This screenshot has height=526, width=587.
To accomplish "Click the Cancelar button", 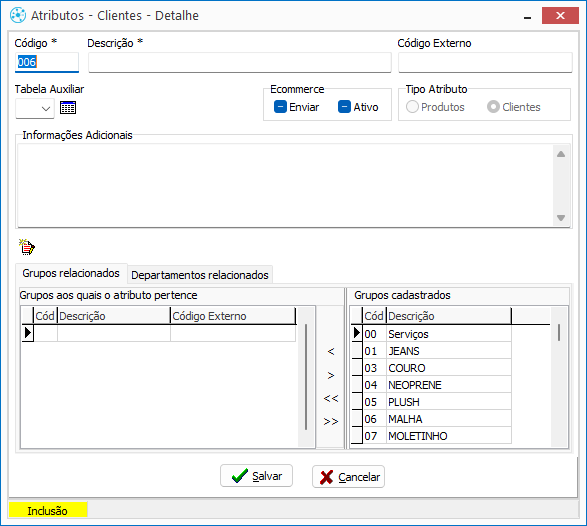I will tap(349, 477).
